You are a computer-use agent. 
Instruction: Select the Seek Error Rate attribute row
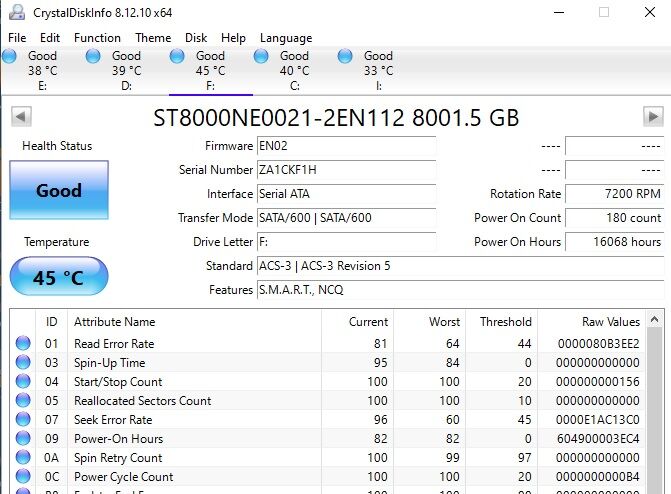[x=328, y=420]
